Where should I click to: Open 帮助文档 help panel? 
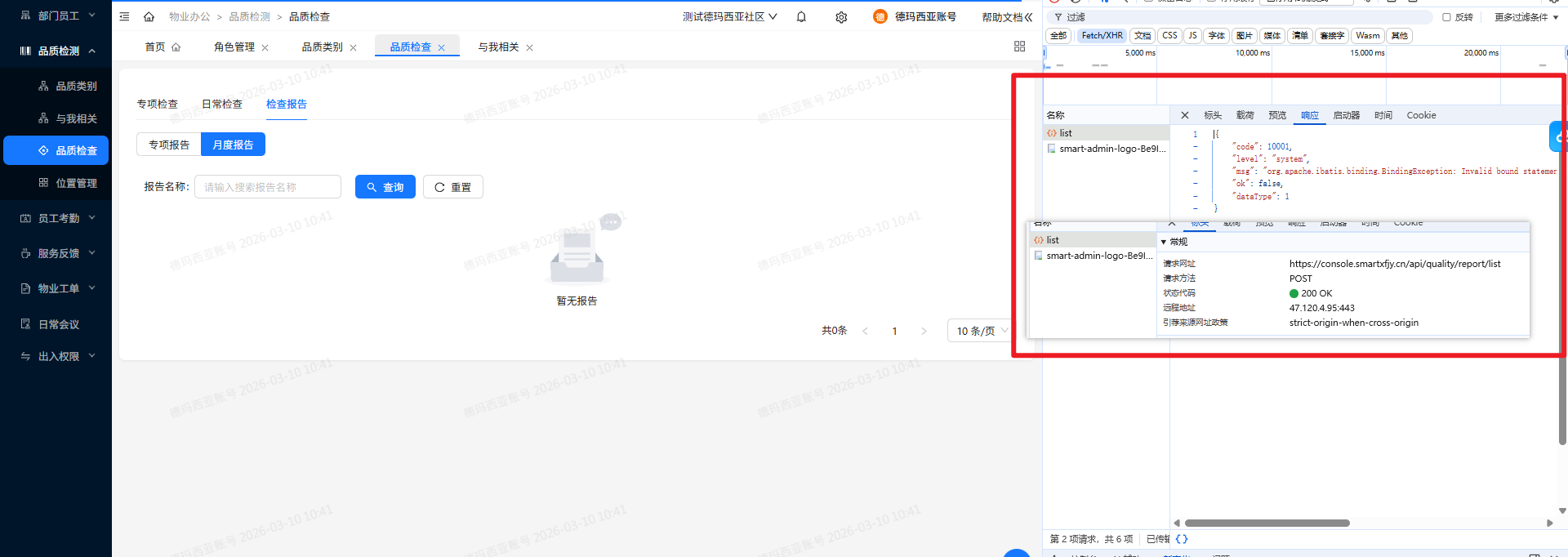(1007, 17)
